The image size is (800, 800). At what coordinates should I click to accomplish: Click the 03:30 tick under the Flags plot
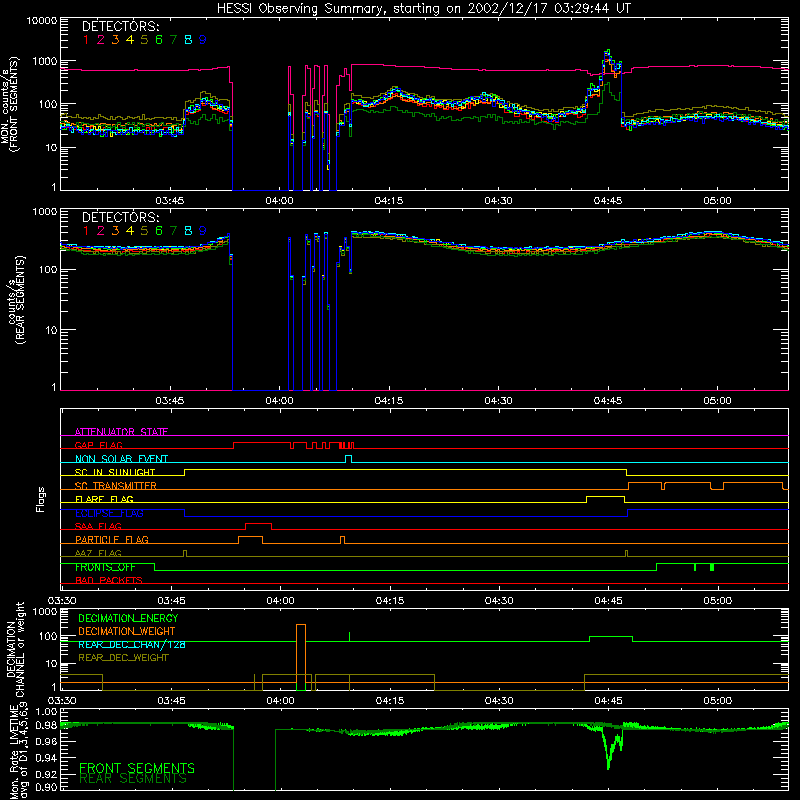pyautogui.click(x=62, y=601)
